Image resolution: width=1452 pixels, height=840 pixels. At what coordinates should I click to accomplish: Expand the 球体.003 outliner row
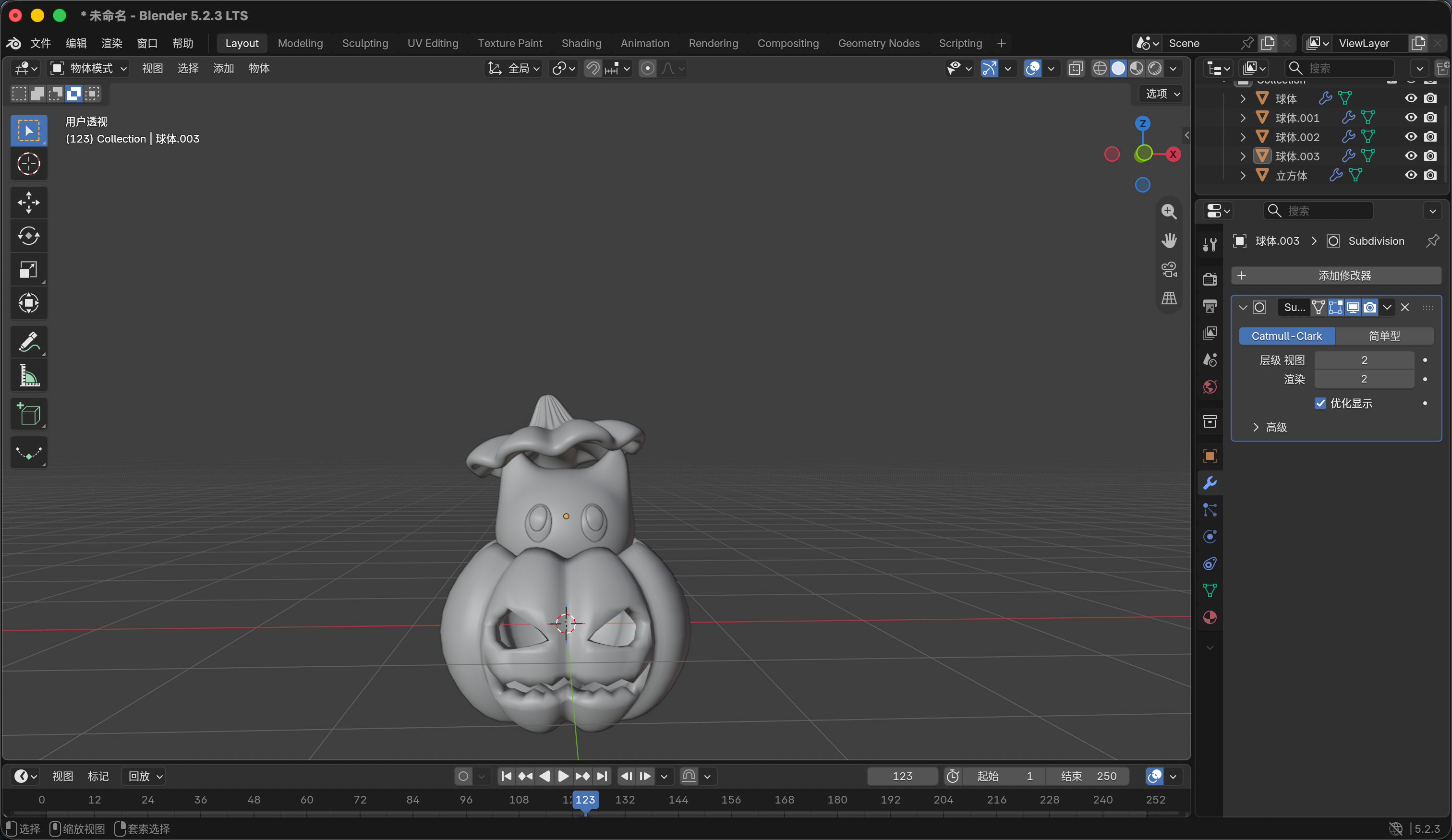click(1243, 156)
